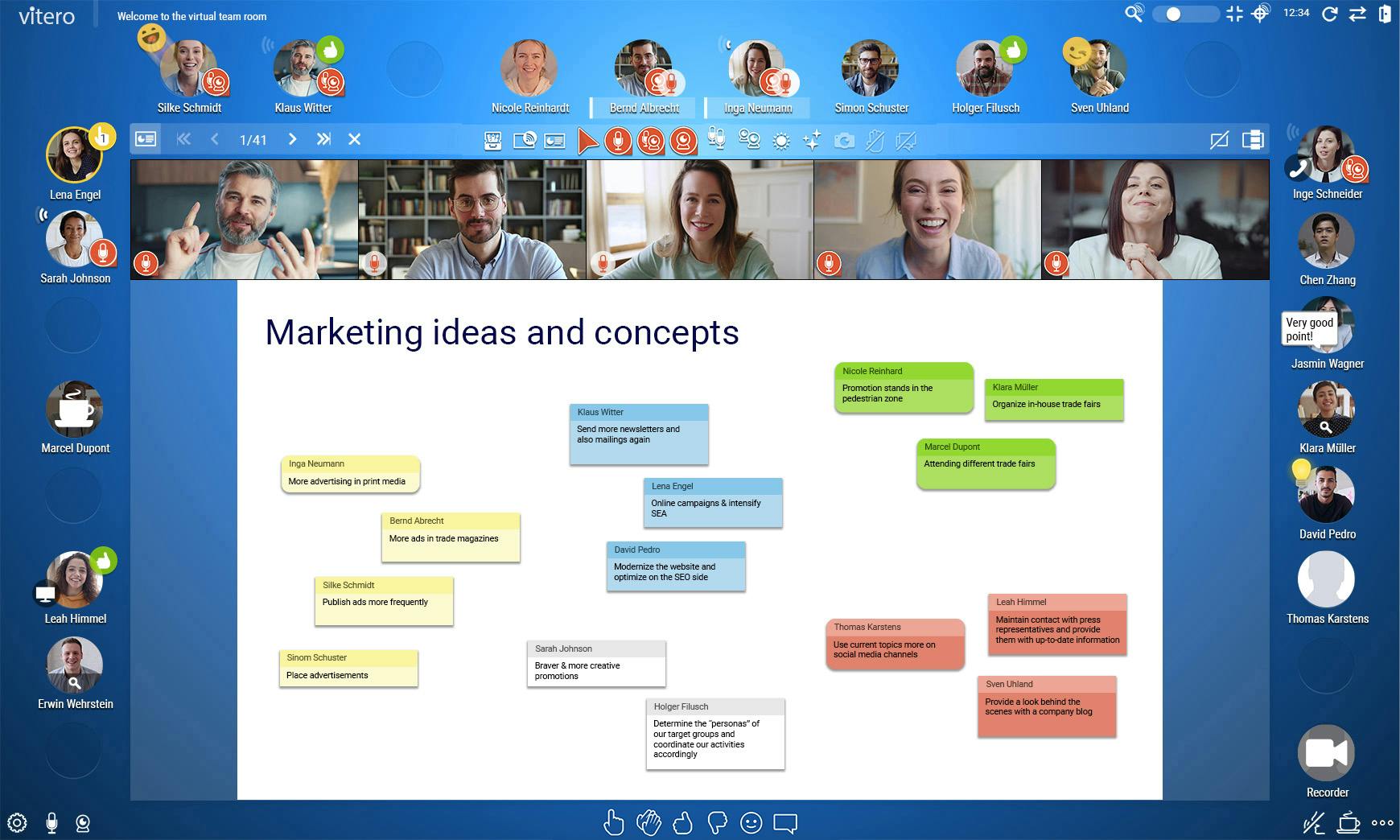The height and width of the screenshot is (840, 1400).
Task: Take a snapshot with the camera icon
Action: click(843, 139)
